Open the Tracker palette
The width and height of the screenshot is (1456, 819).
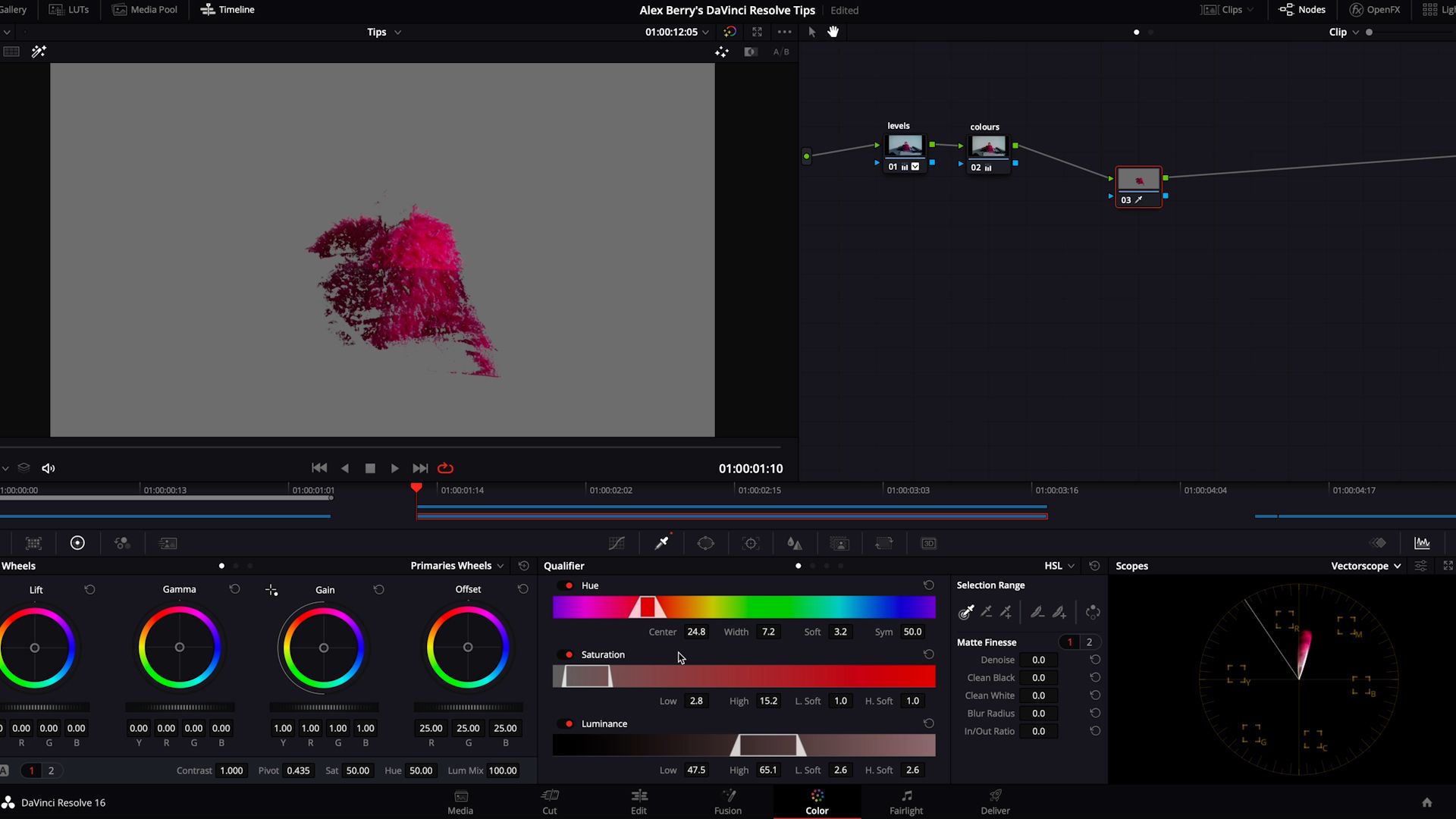click(751, 543)
